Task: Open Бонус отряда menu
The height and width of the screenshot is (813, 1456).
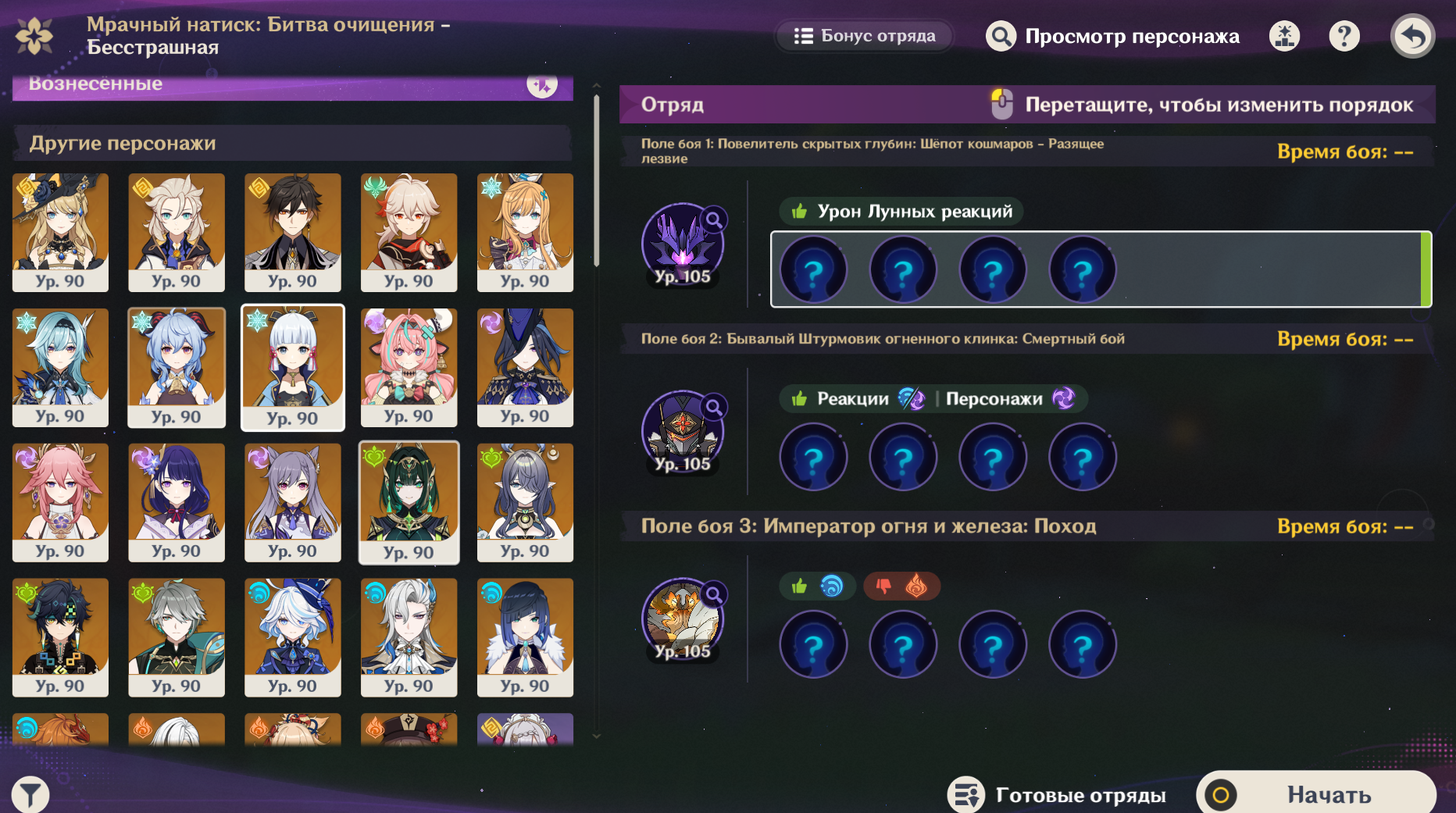Action: 865,36
